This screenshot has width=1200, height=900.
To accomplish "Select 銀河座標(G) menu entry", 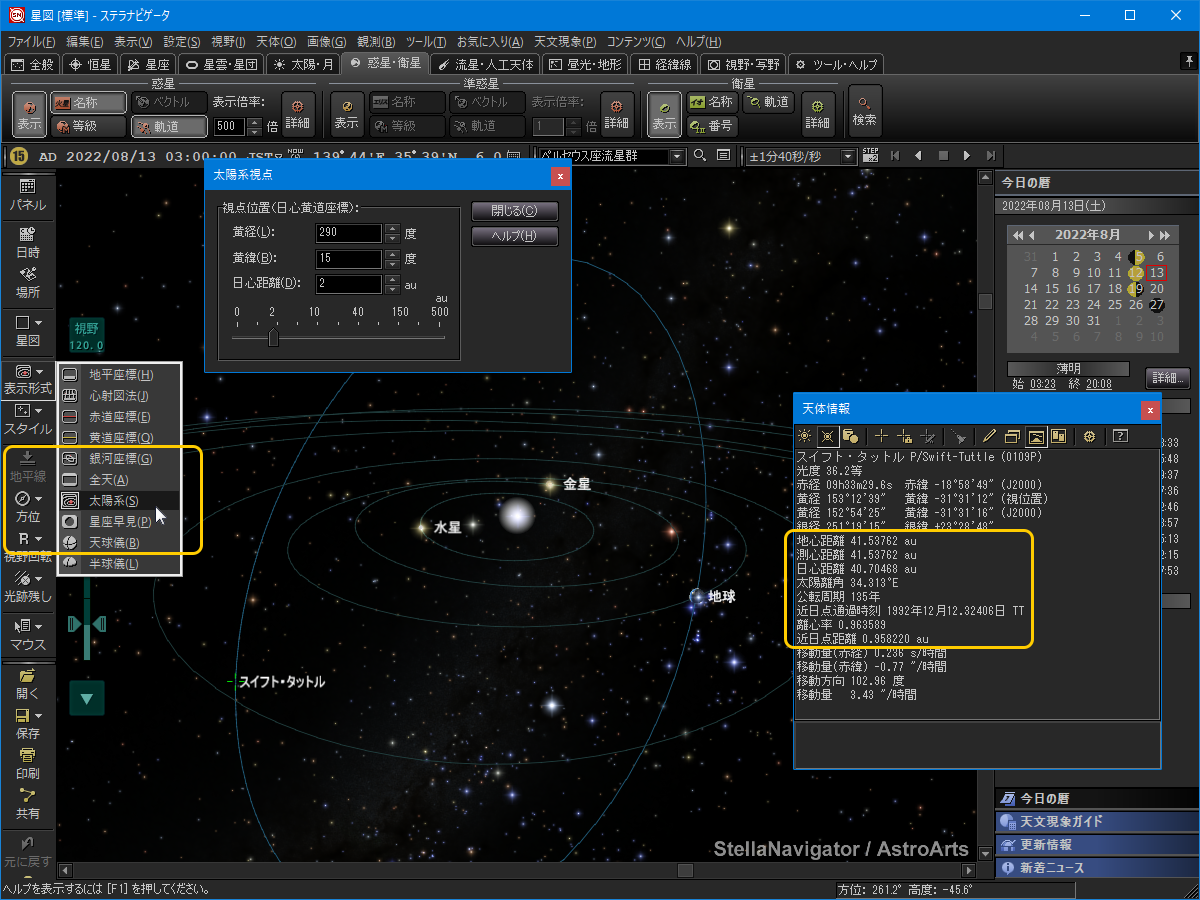I will point(119,458).
